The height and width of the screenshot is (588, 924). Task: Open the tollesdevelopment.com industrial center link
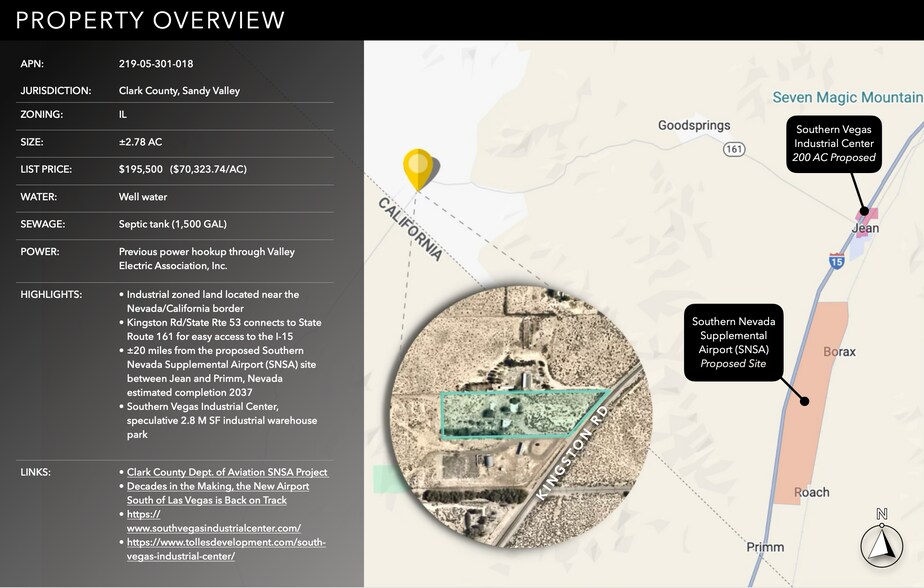pos(226,549)
